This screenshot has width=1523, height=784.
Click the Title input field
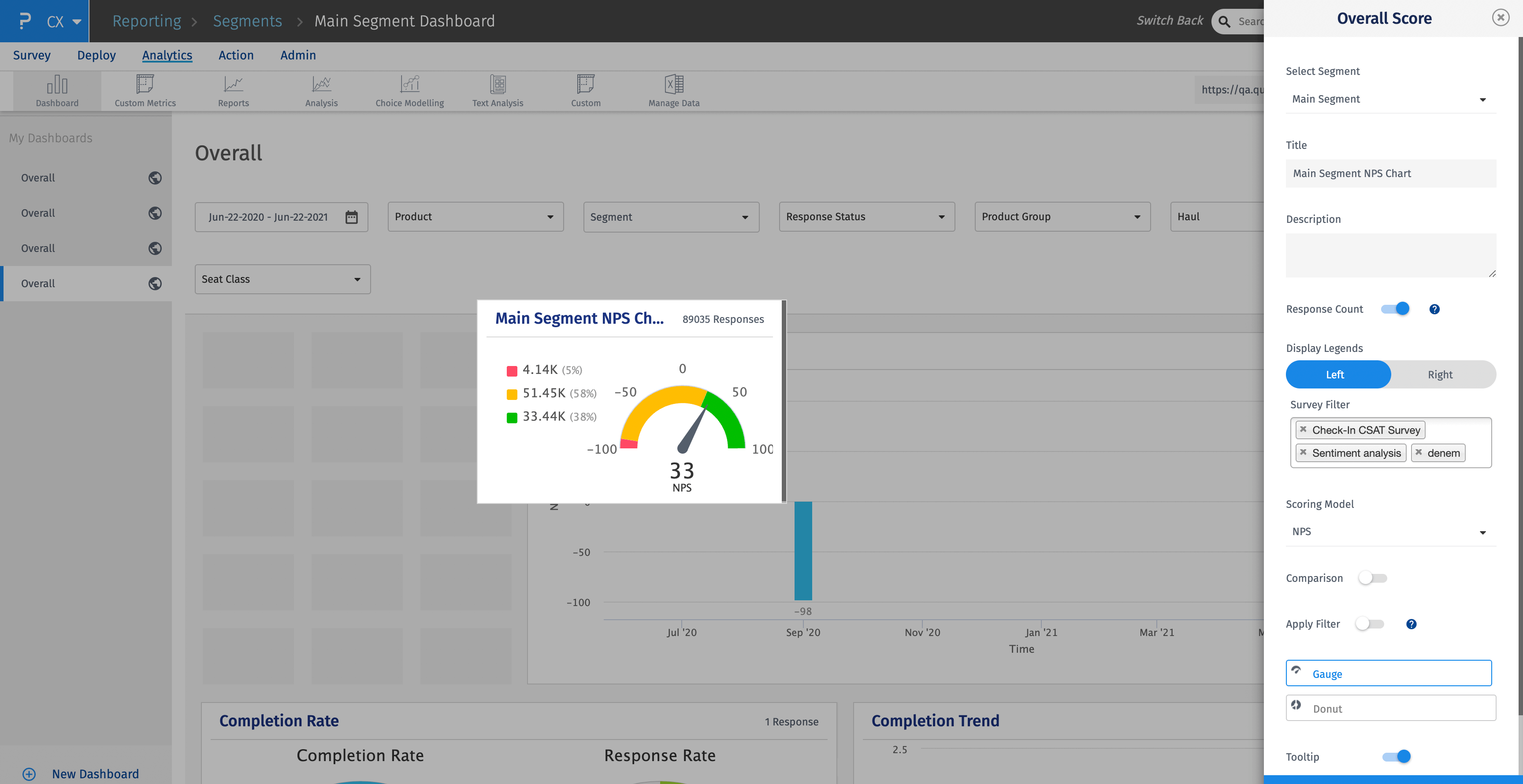click(x=1389, y=173)
